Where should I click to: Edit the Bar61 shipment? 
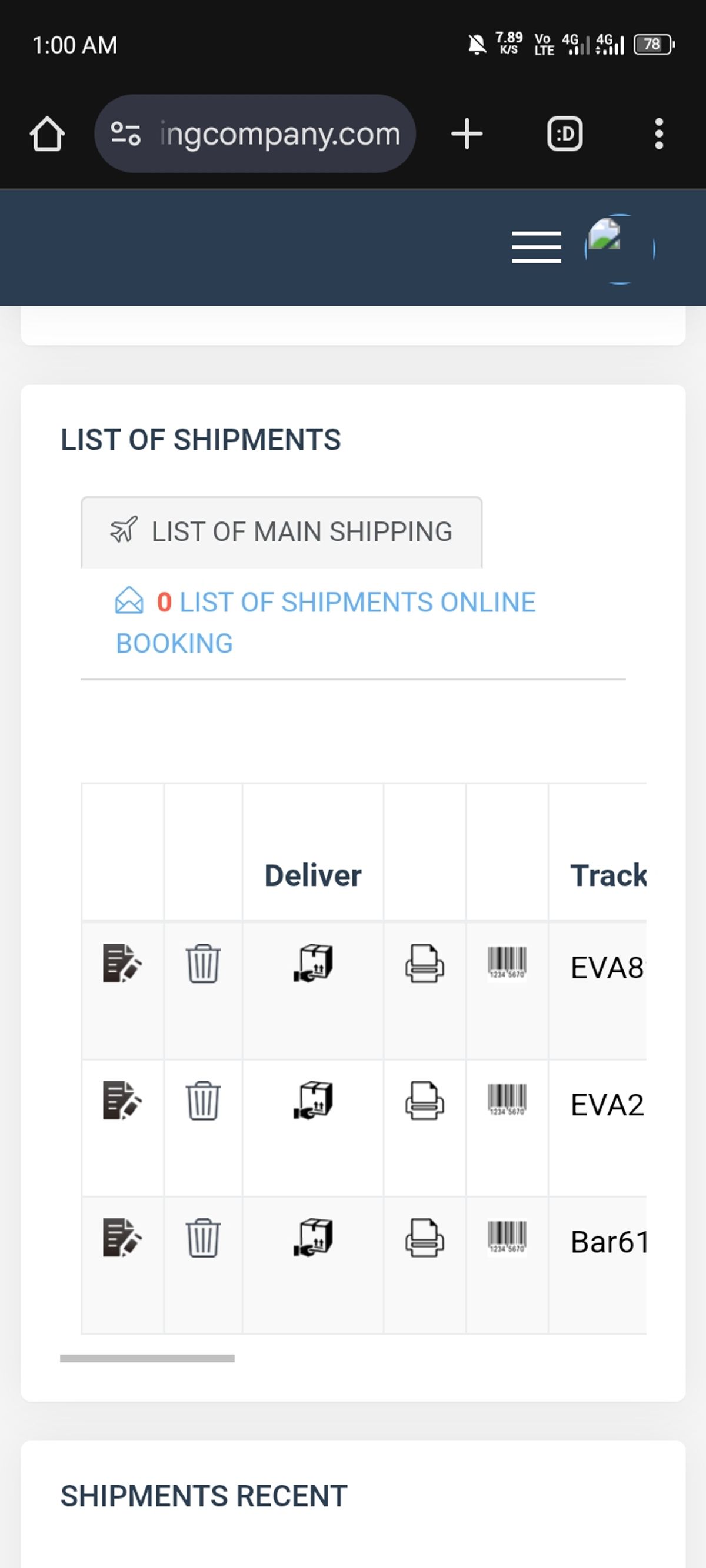coord(122,1237)
